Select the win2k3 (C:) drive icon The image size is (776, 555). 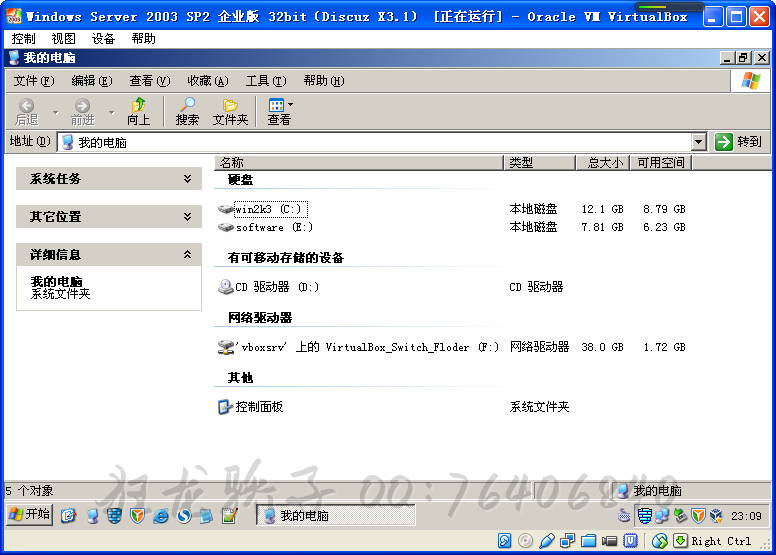[226, 209]
